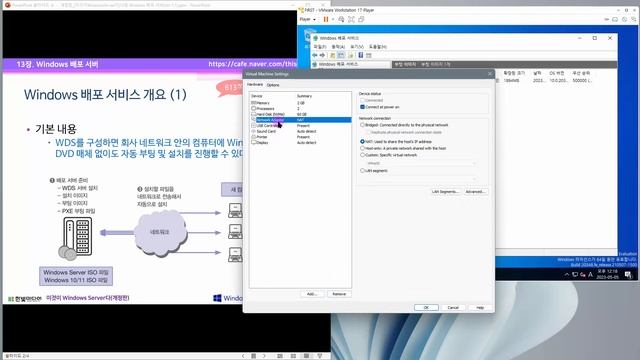Select the USB Controller device row
Image resolution: width=640 pixels, height=360 pixels.
301,126
